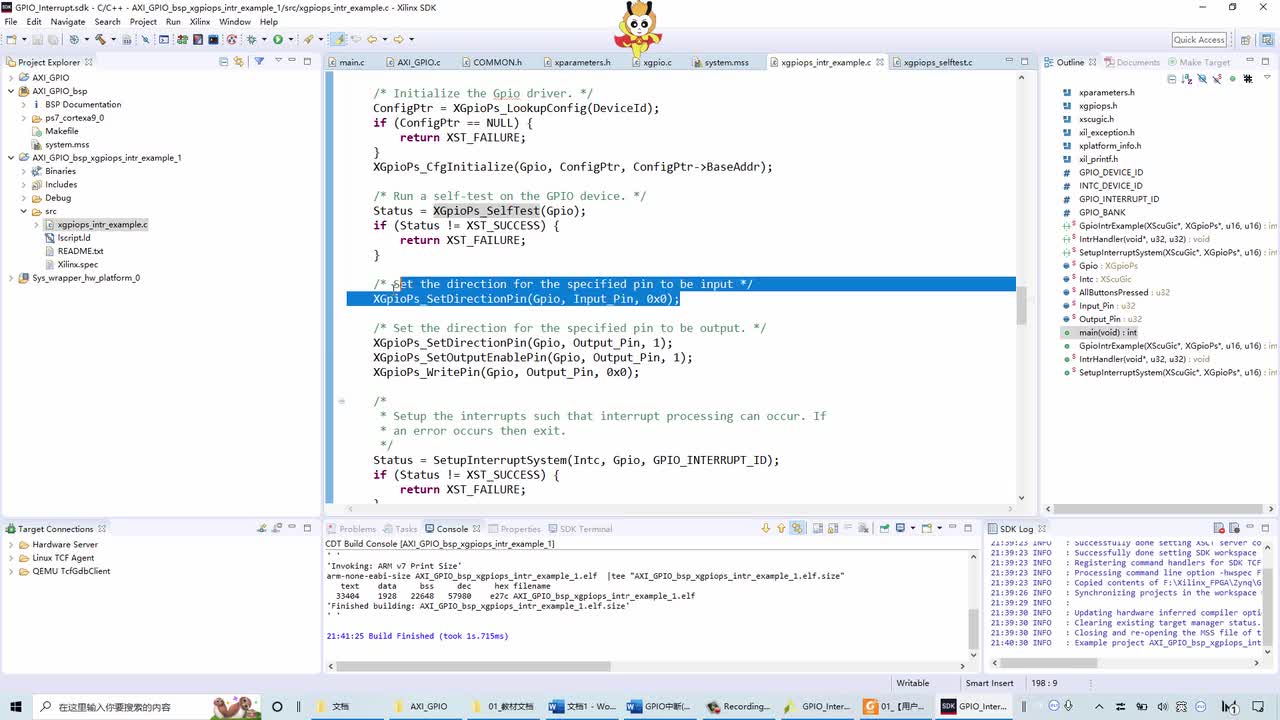Select Linux TCF Agent in Target Connections
Viewport: 1280px width, 720px height.
(63, 558)
